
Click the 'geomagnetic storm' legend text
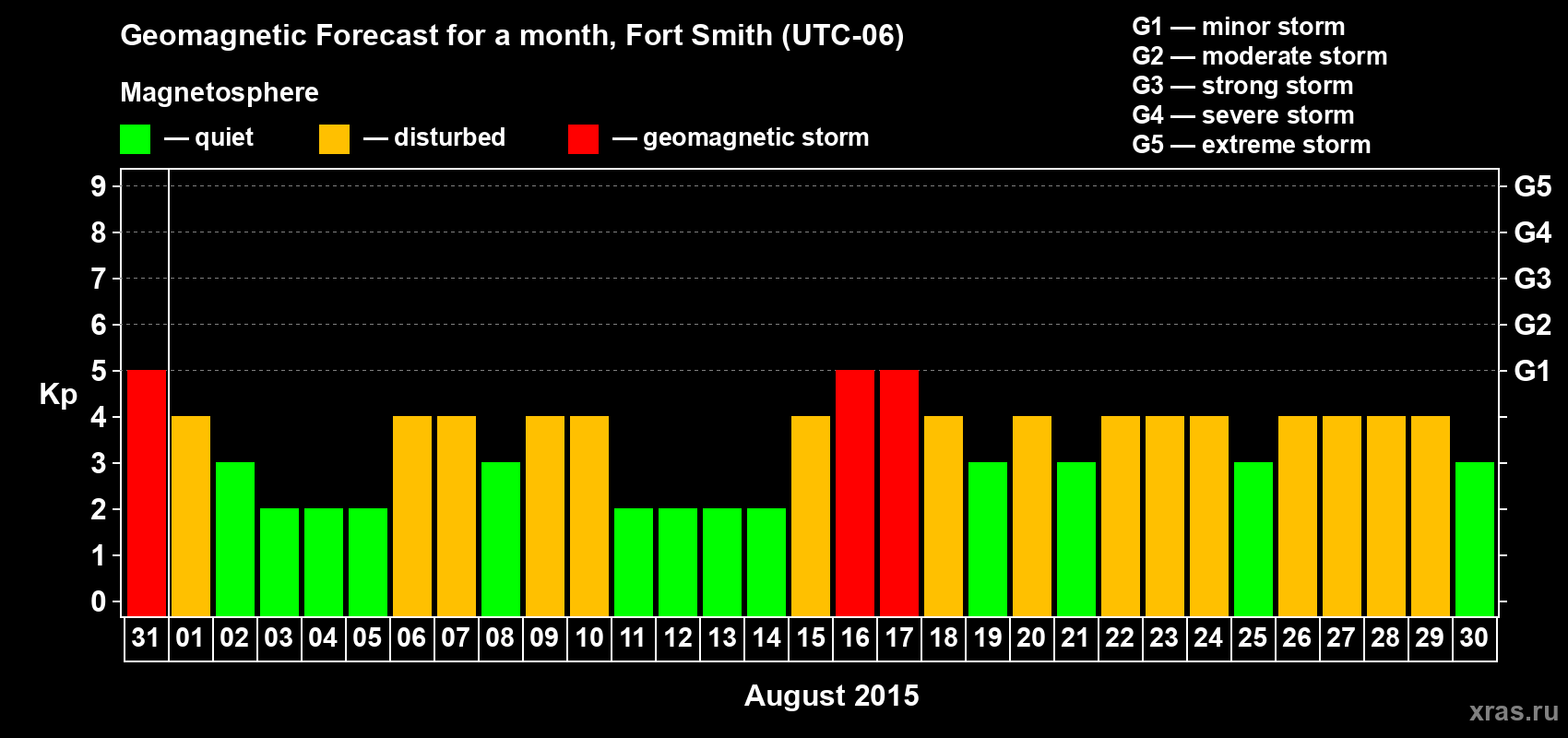point(756,137)
